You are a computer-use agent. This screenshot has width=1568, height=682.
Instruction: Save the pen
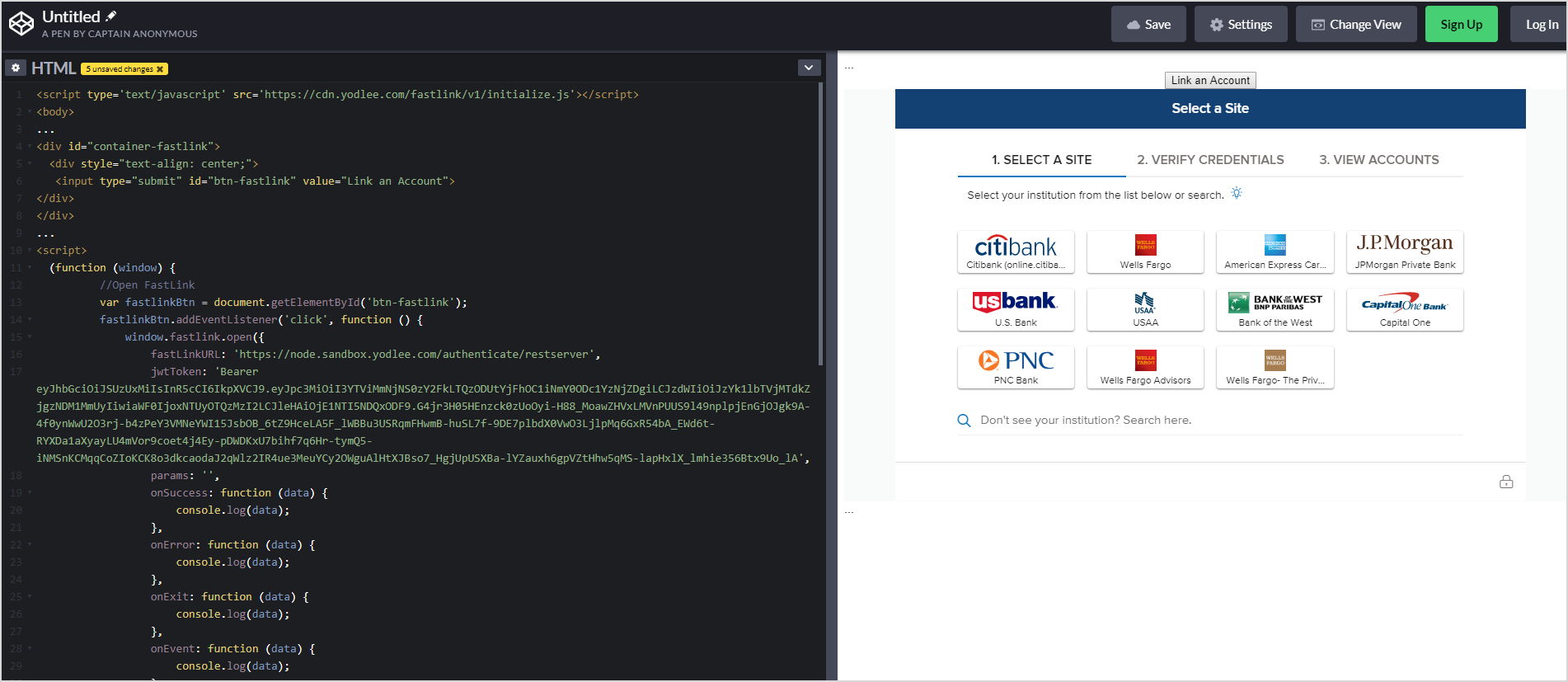coord(1148,24)
